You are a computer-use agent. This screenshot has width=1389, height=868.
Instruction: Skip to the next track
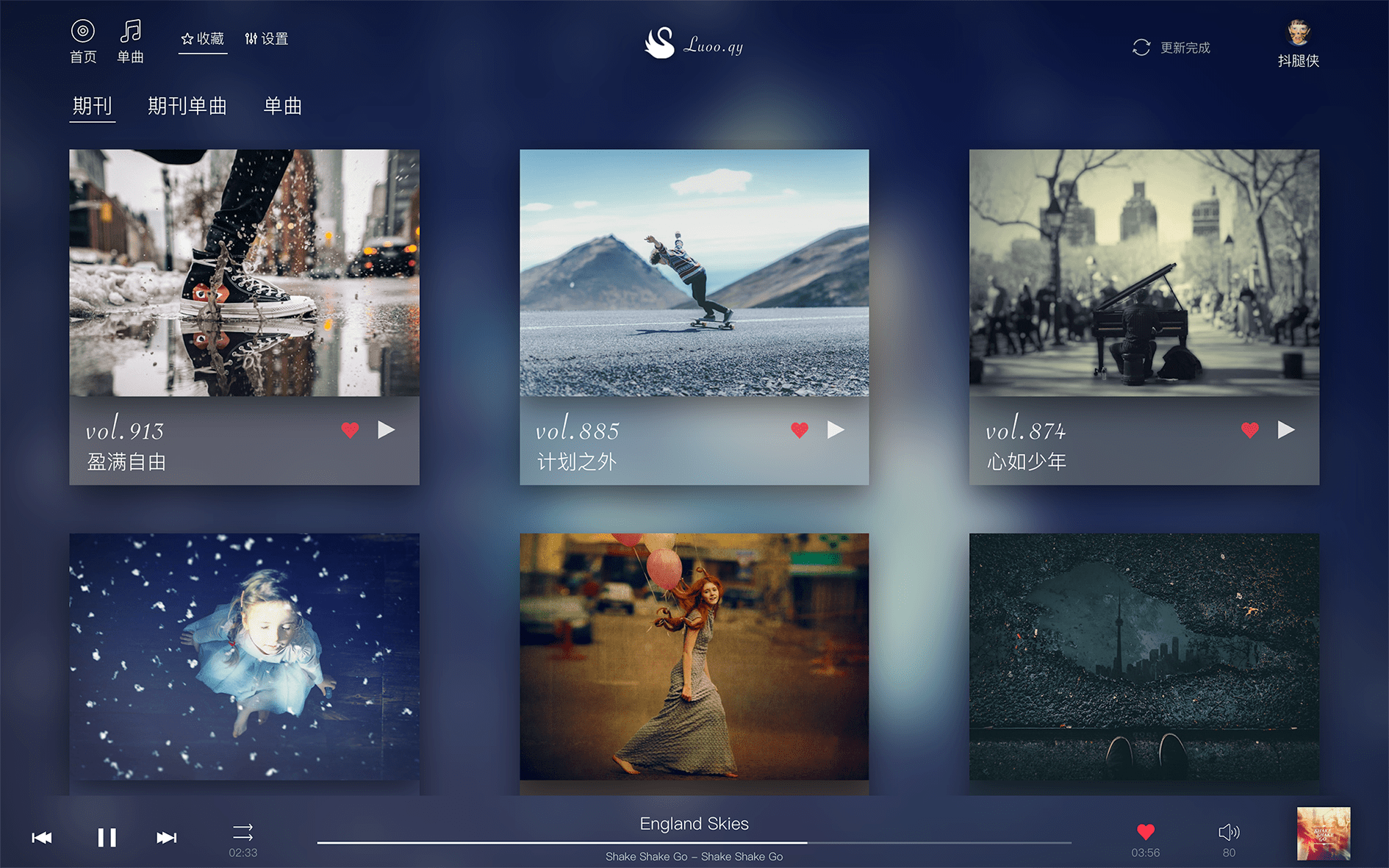pos(167,837)
